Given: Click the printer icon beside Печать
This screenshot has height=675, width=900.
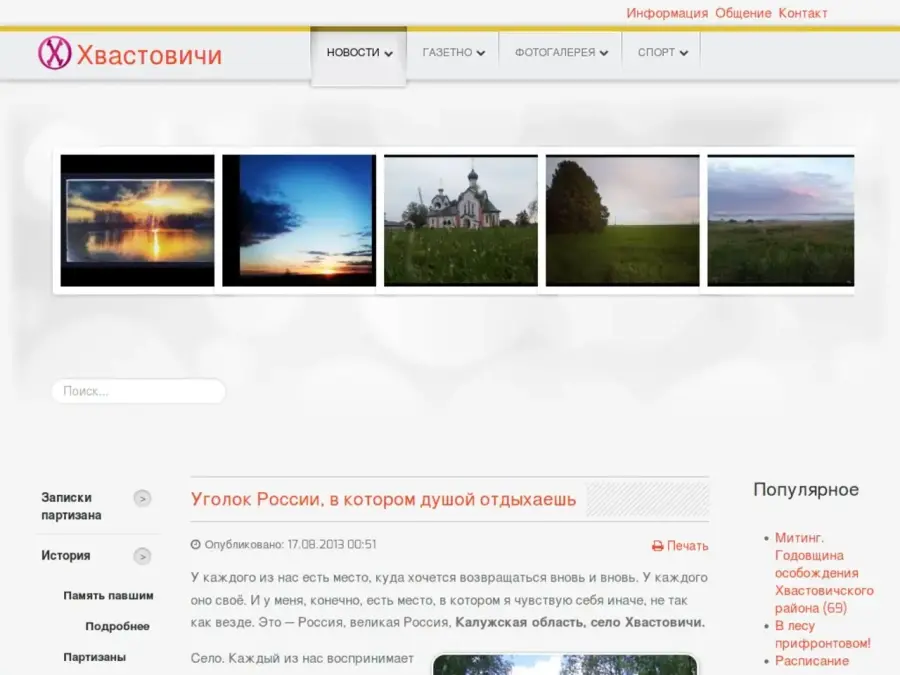Looking at the screenshot, I should tap(657, 546).
